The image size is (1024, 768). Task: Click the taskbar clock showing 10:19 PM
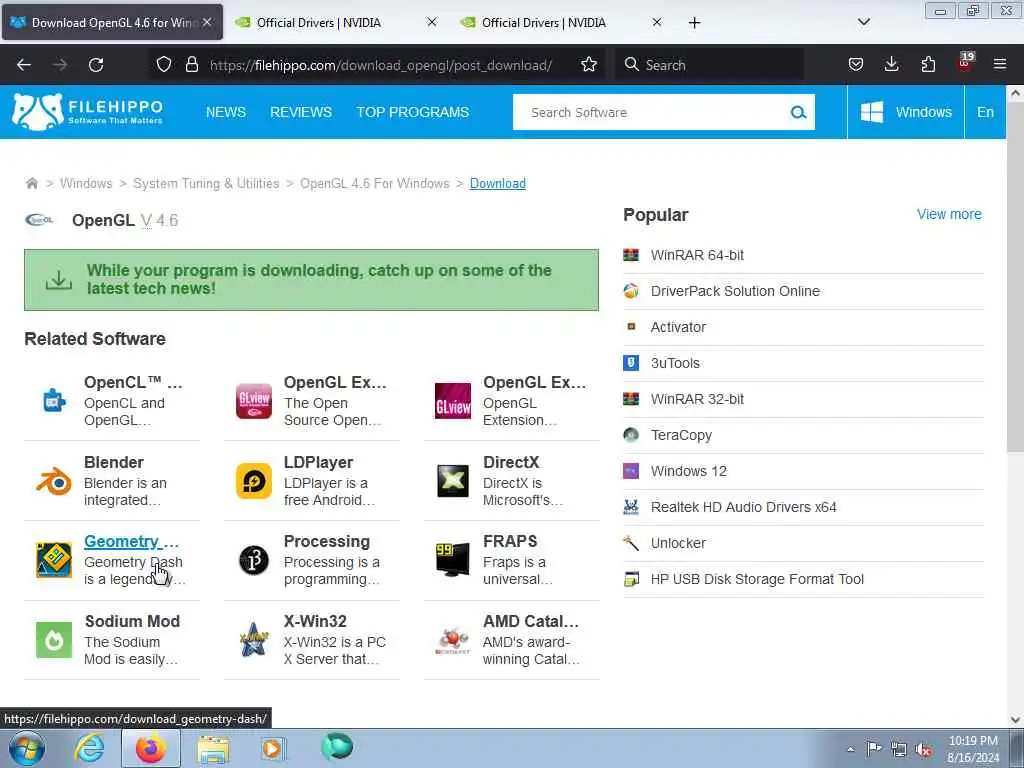tap(972, 748)
